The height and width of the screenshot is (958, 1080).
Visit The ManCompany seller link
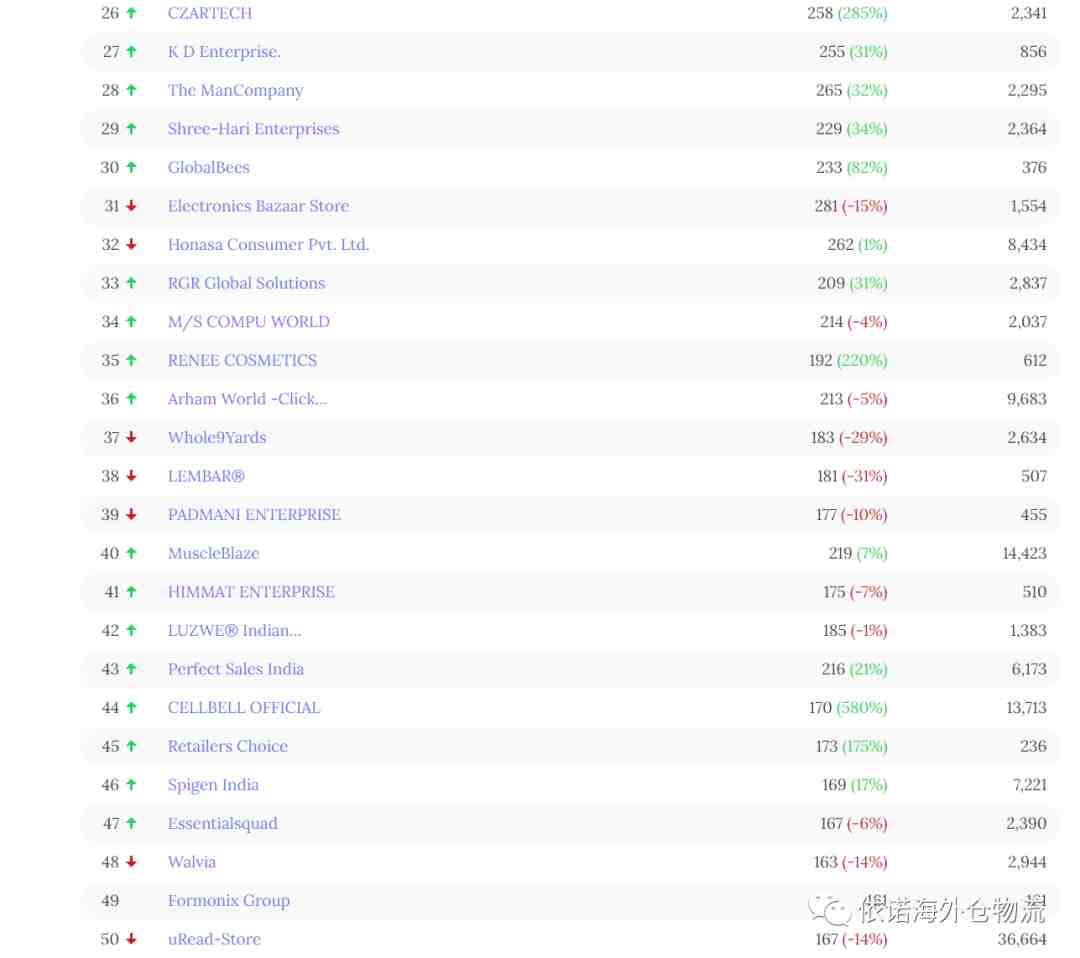click(235, 90)
